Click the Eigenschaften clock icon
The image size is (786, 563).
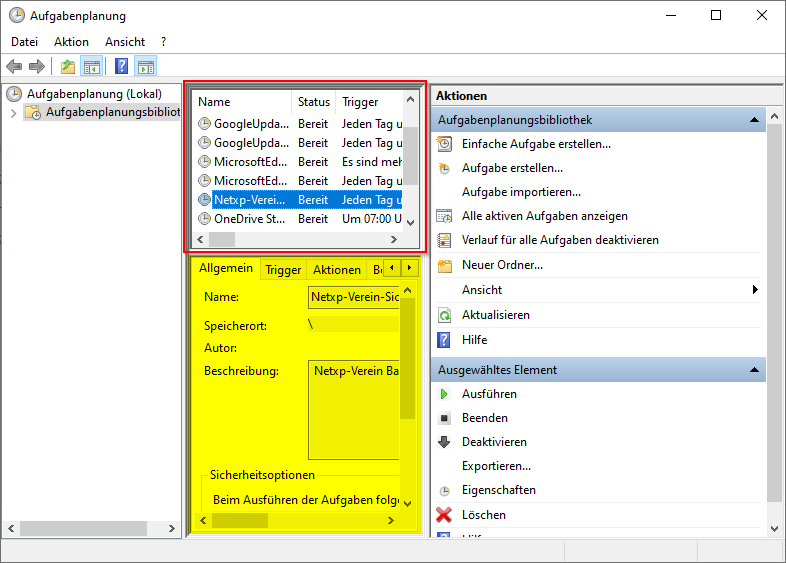[445, 491]
